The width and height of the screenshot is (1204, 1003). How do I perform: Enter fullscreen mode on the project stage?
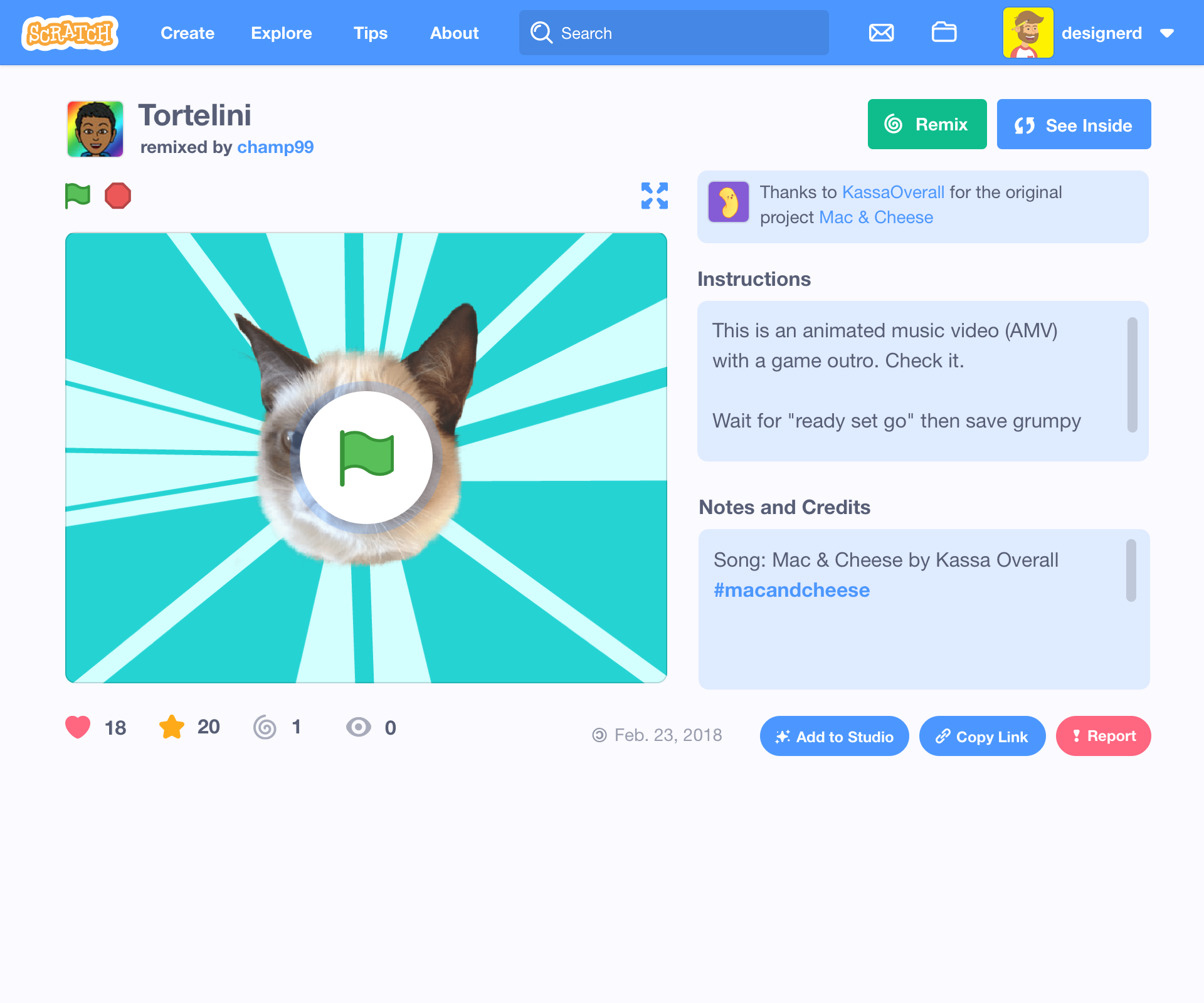coord(653,196)
